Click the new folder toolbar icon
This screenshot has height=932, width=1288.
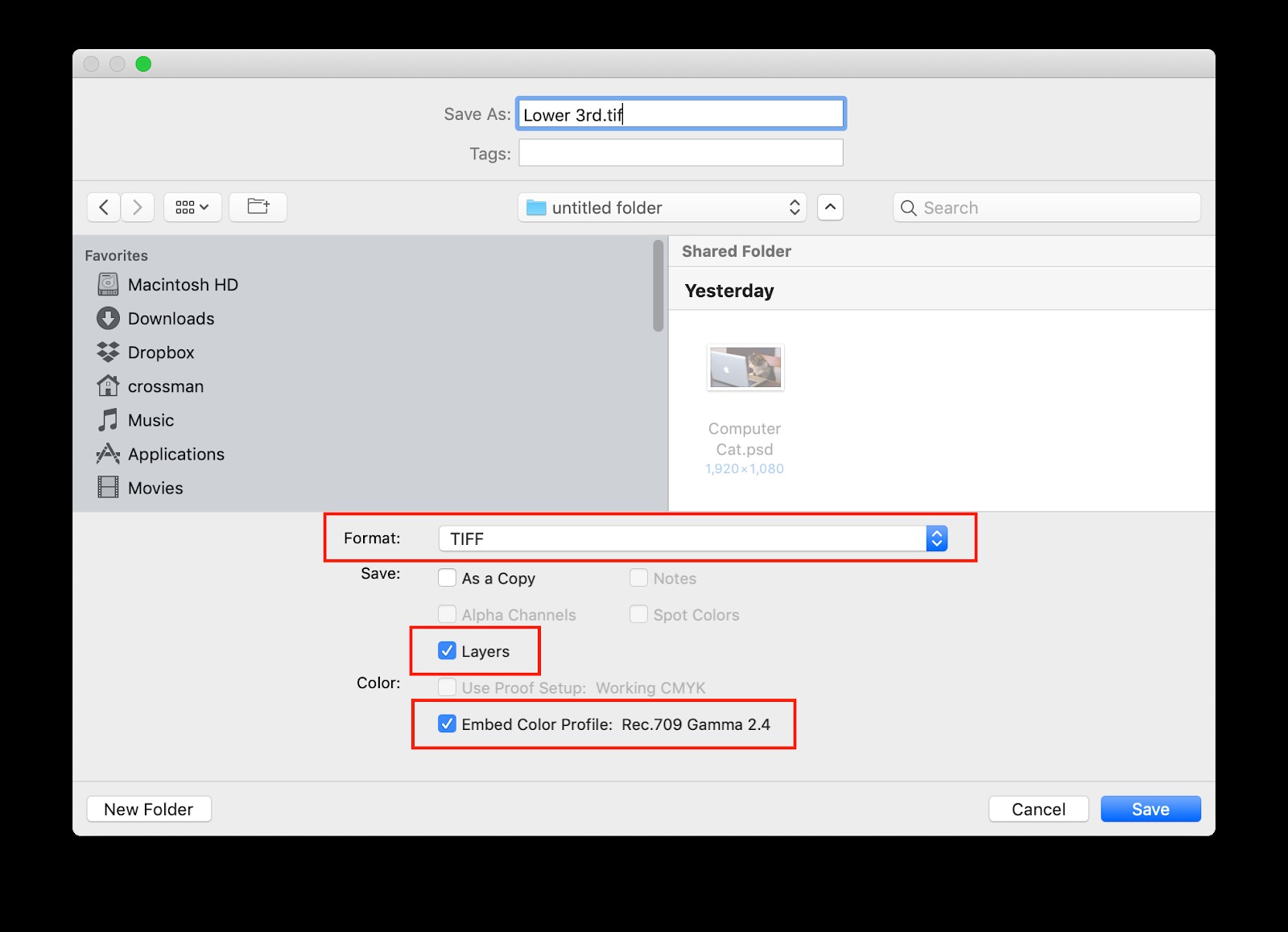[258, 207]
